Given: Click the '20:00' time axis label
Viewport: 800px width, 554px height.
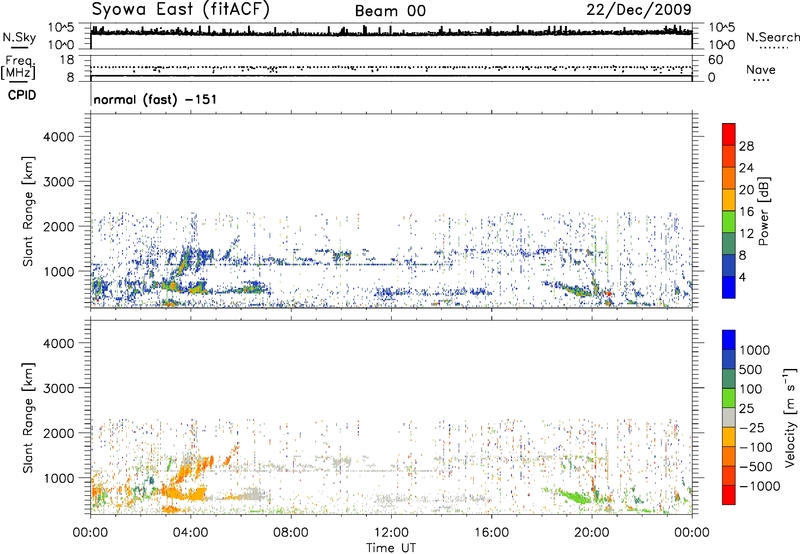Looking at the screenshot, I should pos(592,533).
